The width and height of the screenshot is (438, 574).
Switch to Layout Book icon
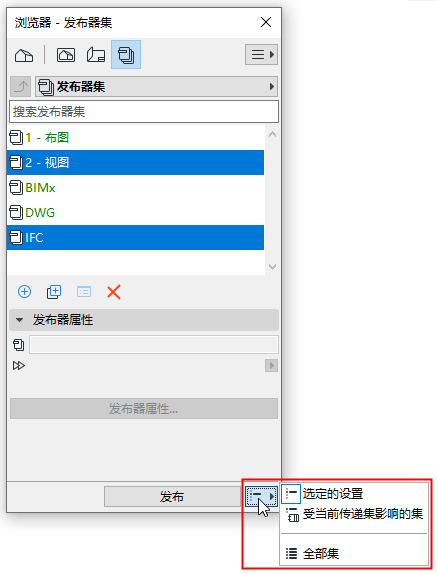point(96,55)
